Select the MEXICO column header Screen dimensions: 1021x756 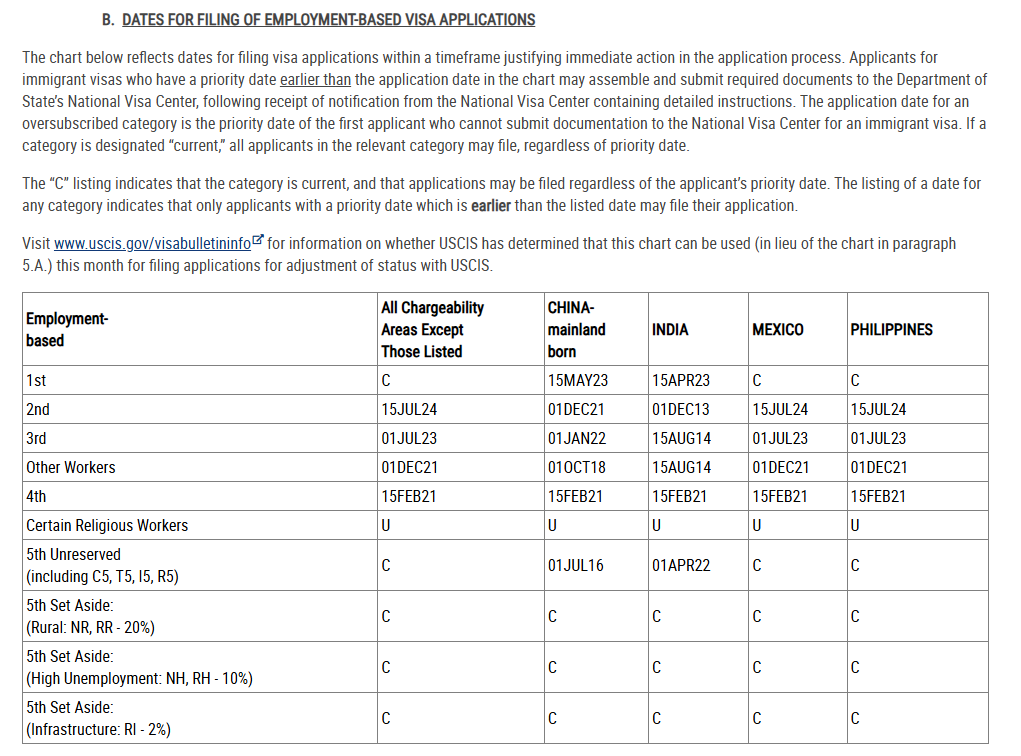point(777,329)
